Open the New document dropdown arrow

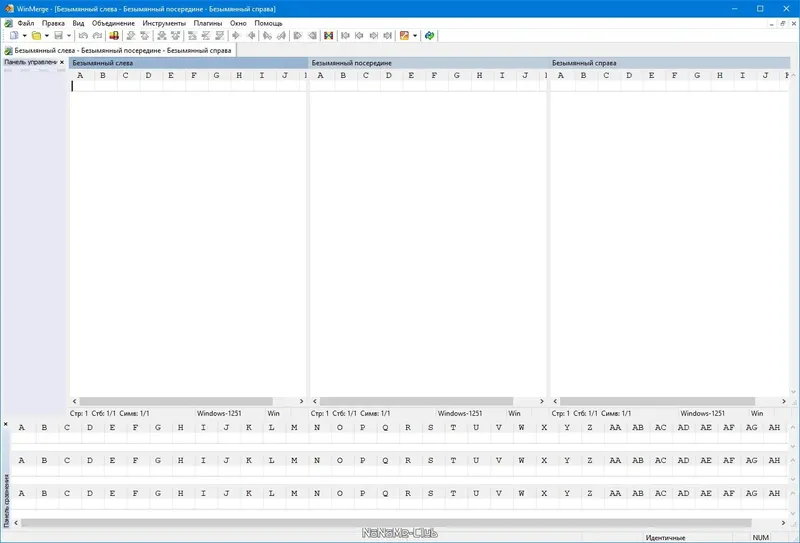click(x=24, y=36)
